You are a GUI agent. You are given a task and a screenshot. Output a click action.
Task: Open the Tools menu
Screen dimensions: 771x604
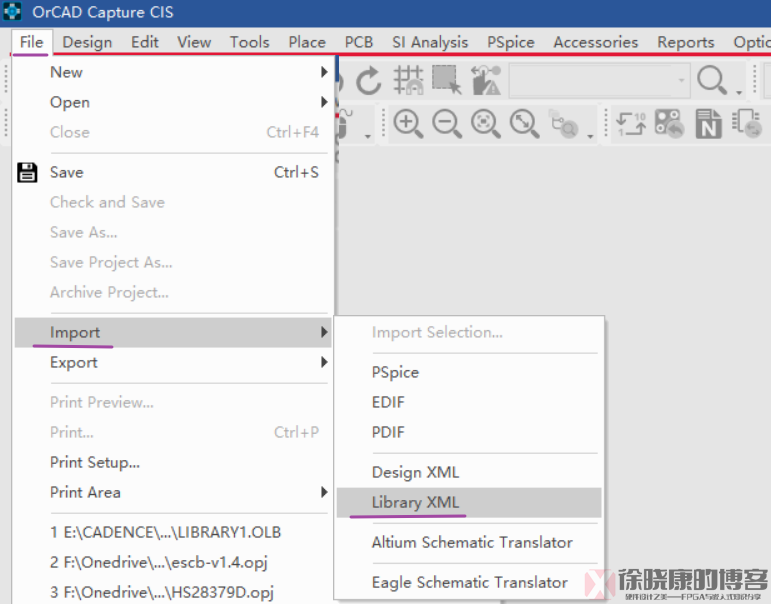[249, 42]
